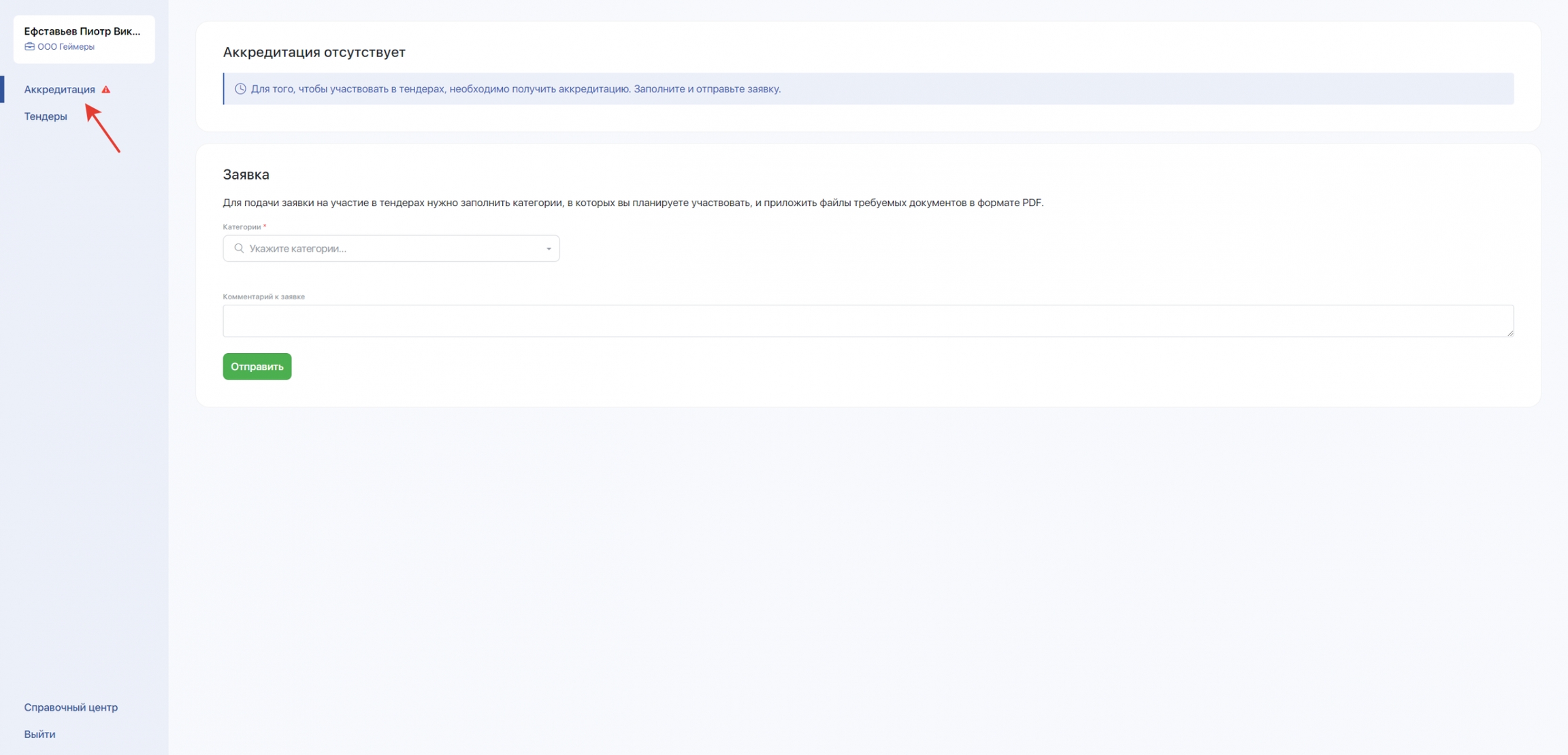Image resolution: width=1568 pixels, height=755 pixels.
Task: Click the magnifier icon in categories field
Action: tap(239, 249)
